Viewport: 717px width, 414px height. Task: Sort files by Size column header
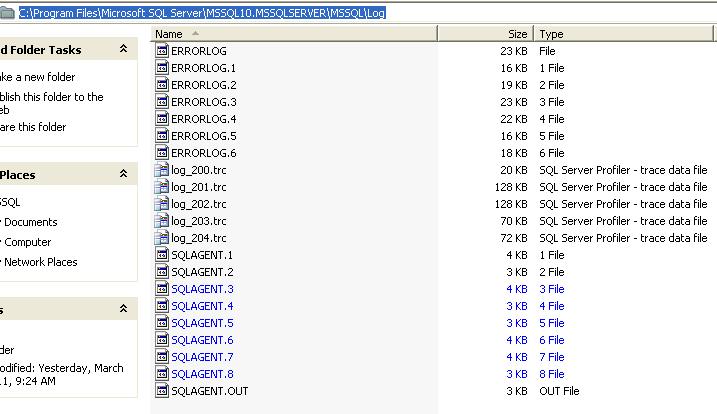516,34
